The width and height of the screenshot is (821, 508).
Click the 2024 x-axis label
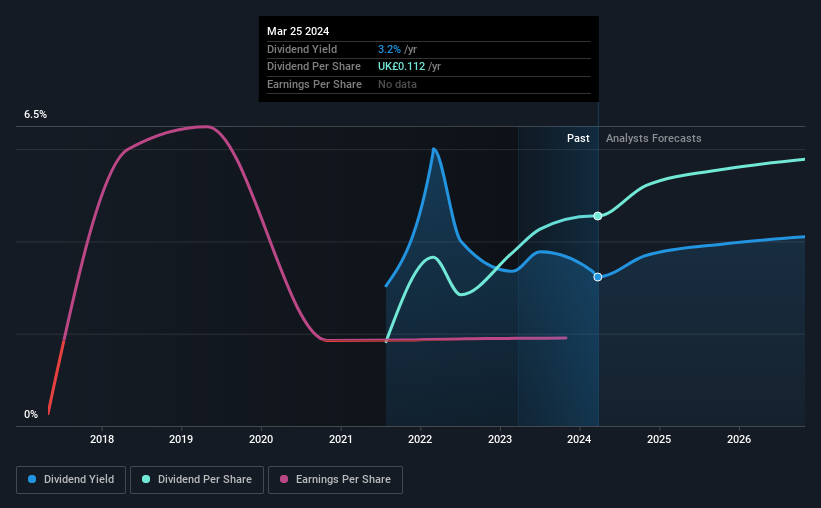579,439
